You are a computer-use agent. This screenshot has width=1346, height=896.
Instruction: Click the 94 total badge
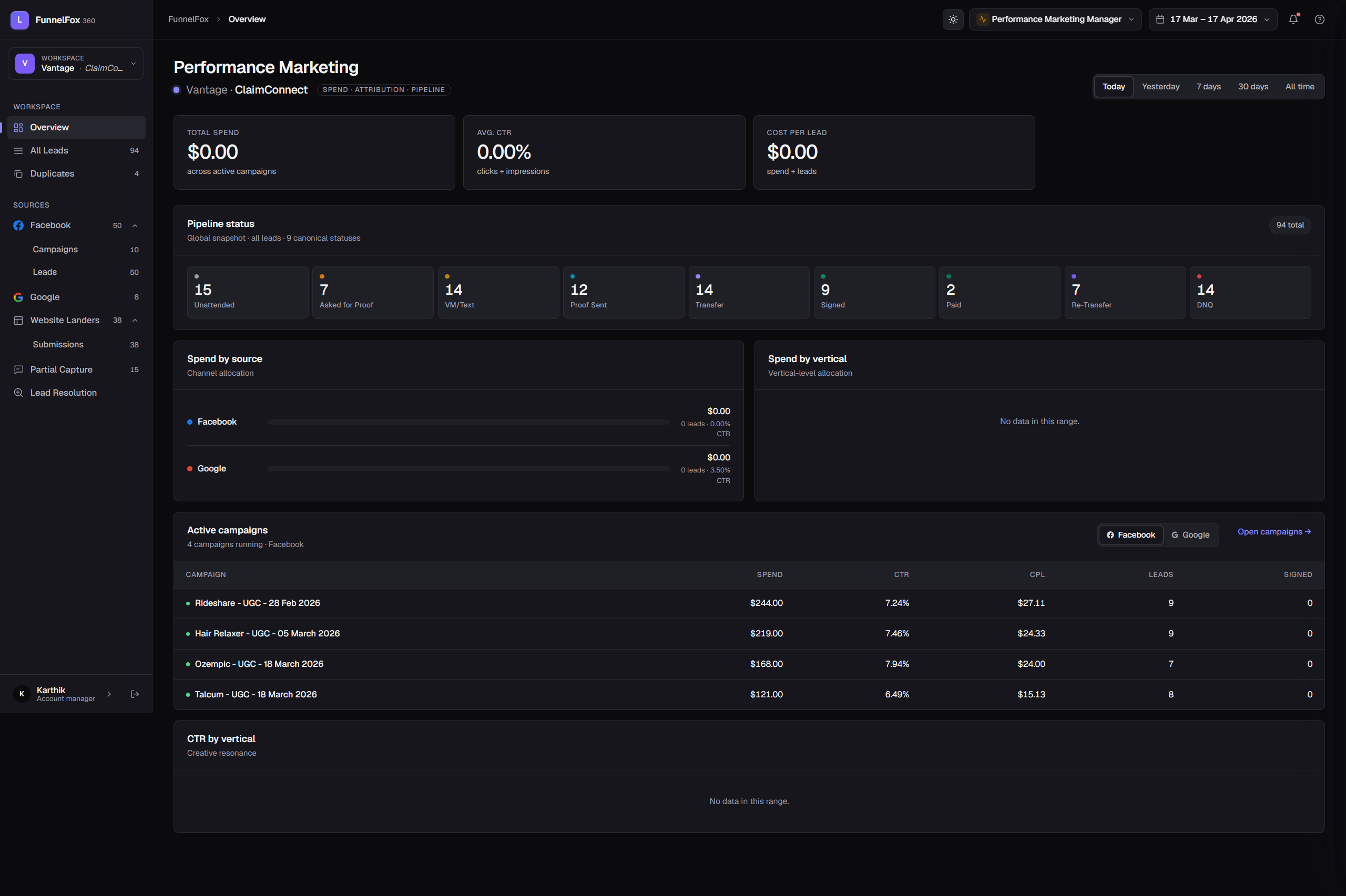click(1290, 225)
